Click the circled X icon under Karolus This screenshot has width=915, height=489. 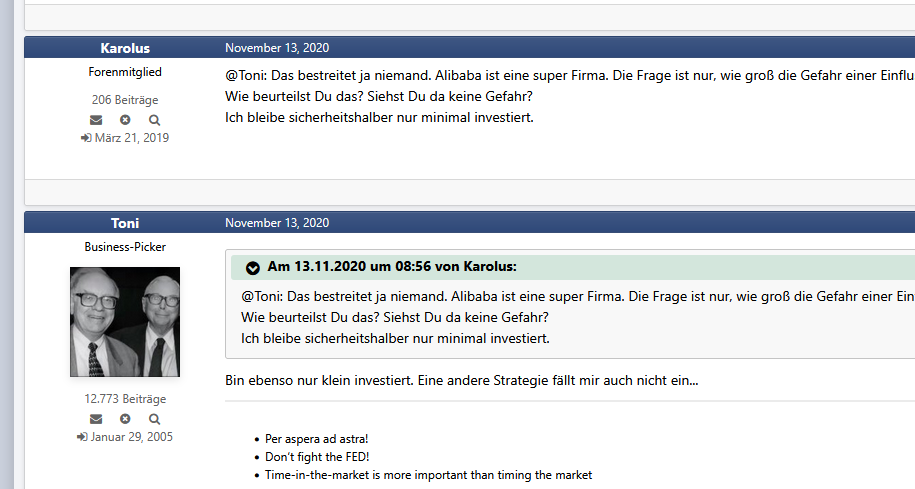pyautogui.click(x=125, y=120)
